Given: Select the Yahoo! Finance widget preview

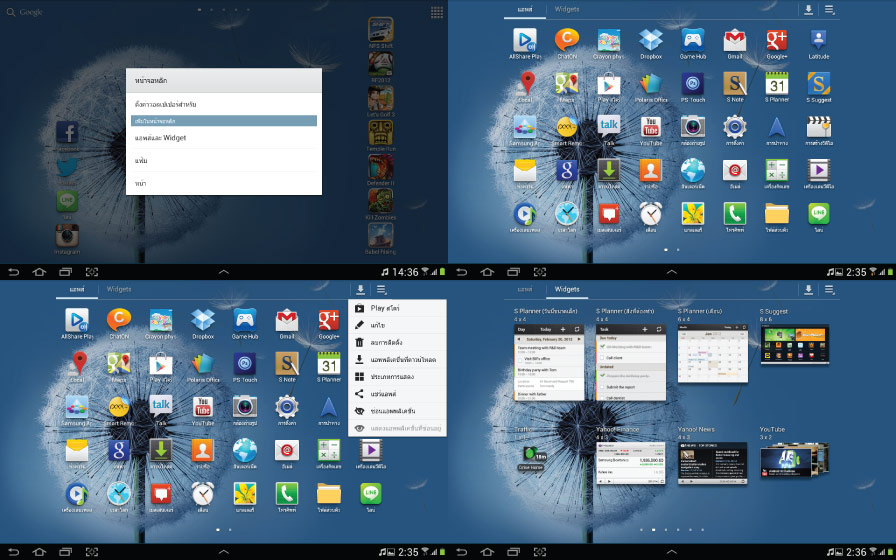Looking at the screenshot, I should (x=631, y=463).
